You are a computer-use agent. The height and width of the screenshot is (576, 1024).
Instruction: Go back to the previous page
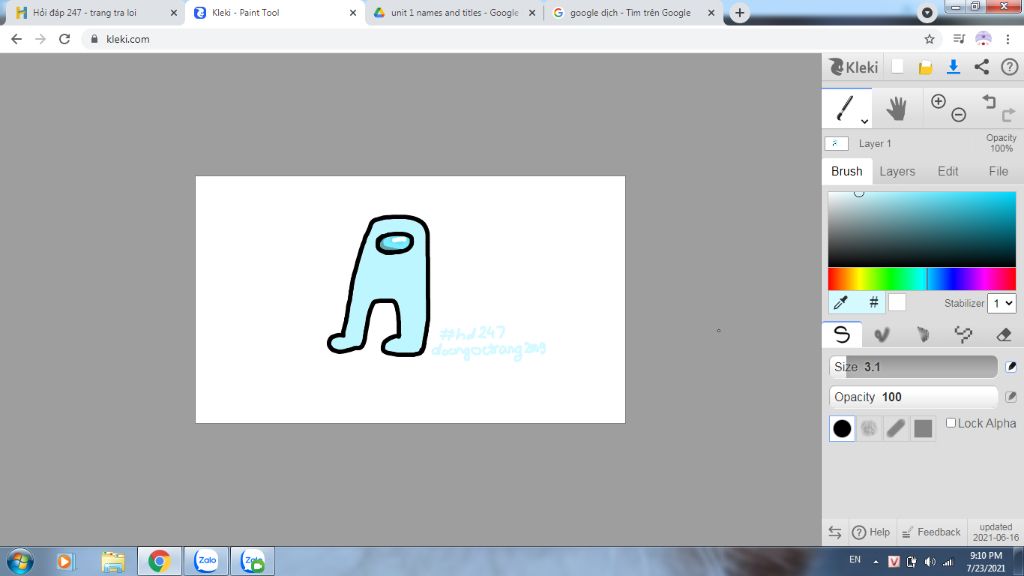tap(16, 39)
